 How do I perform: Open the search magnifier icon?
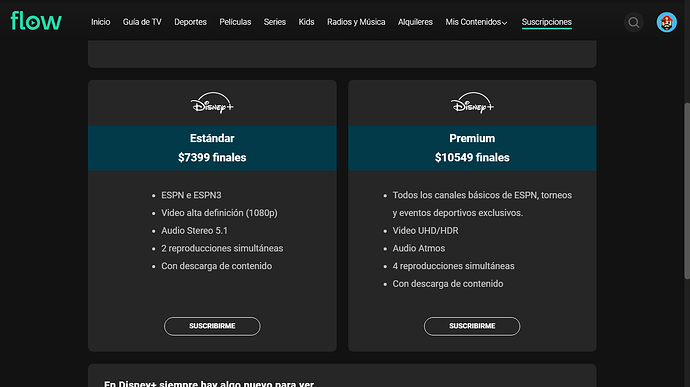(634, 22)
